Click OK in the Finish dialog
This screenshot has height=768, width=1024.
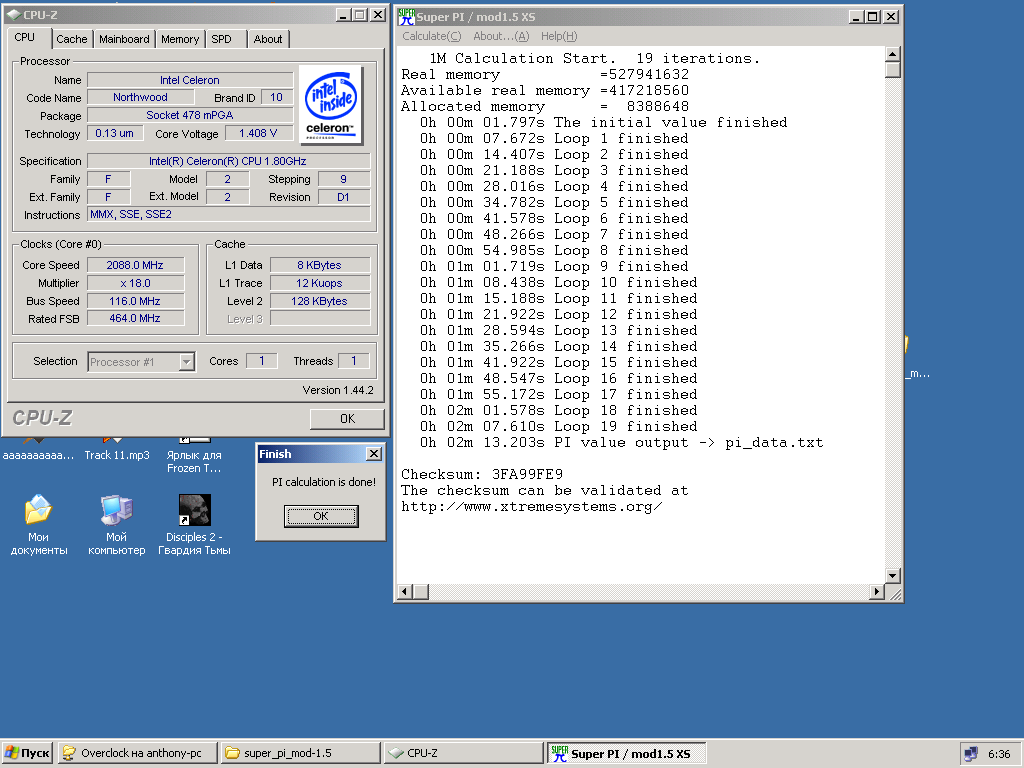click(321, 516)
